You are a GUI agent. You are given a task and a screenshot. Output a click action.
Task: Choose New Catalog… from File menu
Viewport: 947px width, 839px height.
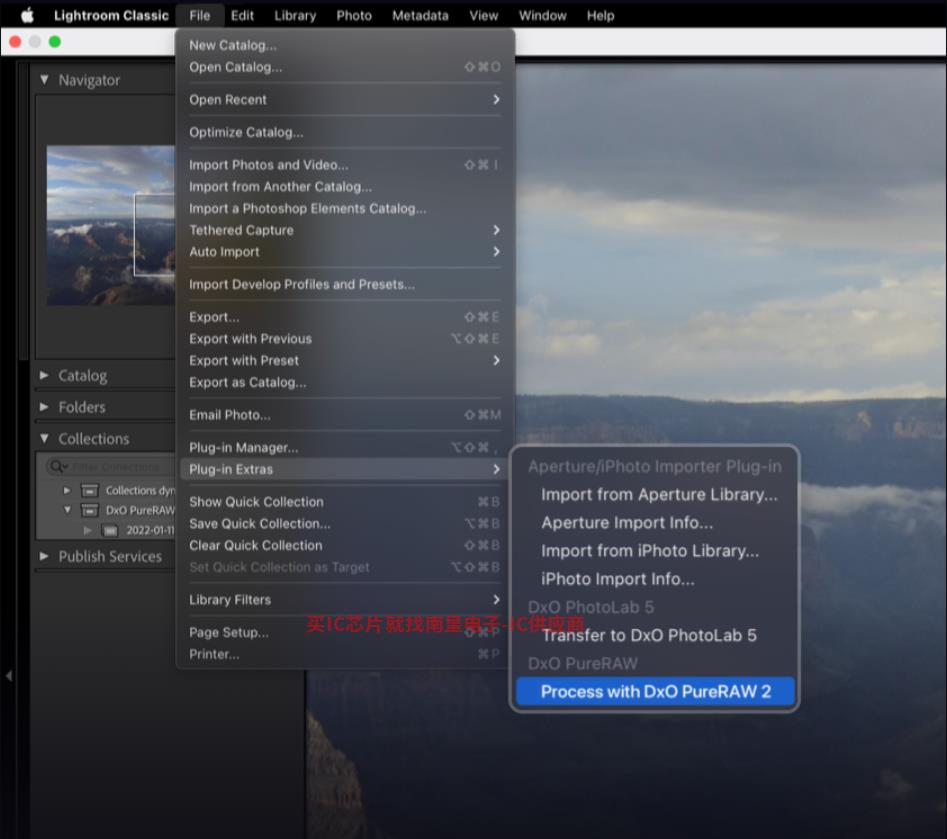(x=345, y=45)
